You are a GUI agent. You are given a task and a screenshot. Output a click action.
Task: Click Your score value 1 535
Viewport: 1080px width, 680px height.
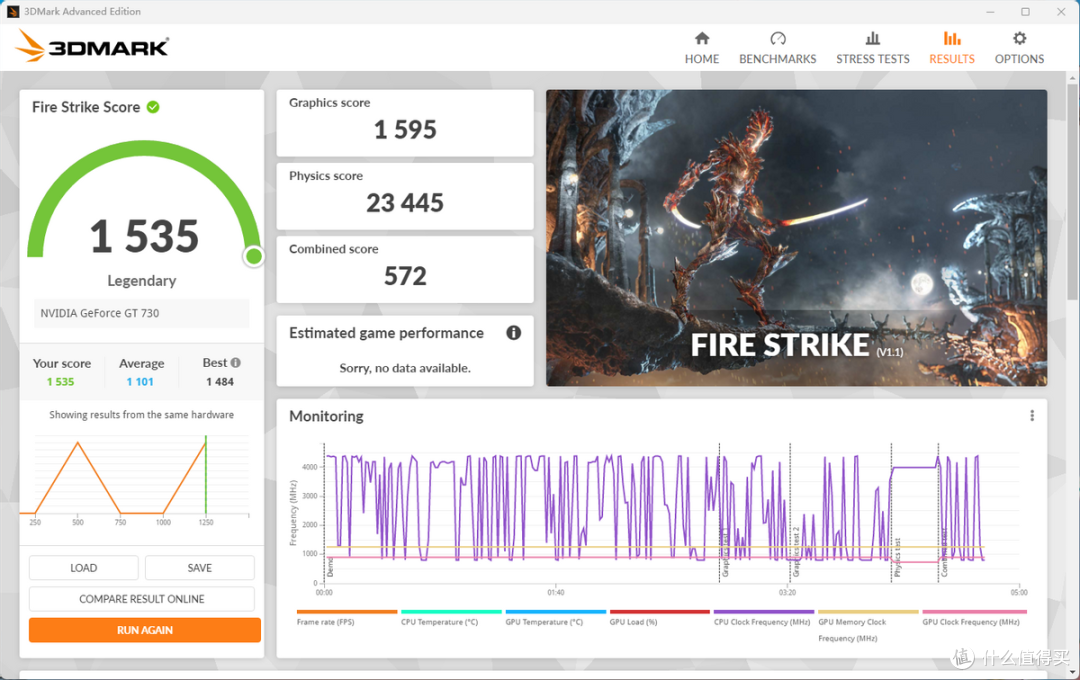click(x=61, y=382)
